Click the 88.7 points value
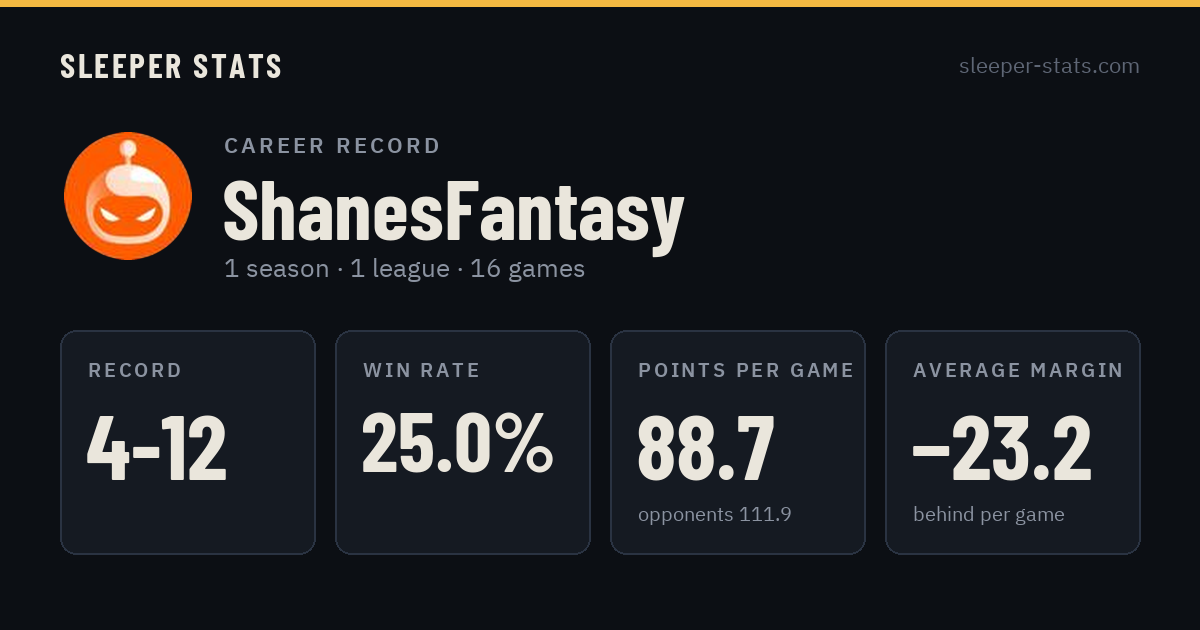Screen dimensions: 1200x630 coord(706,449)
